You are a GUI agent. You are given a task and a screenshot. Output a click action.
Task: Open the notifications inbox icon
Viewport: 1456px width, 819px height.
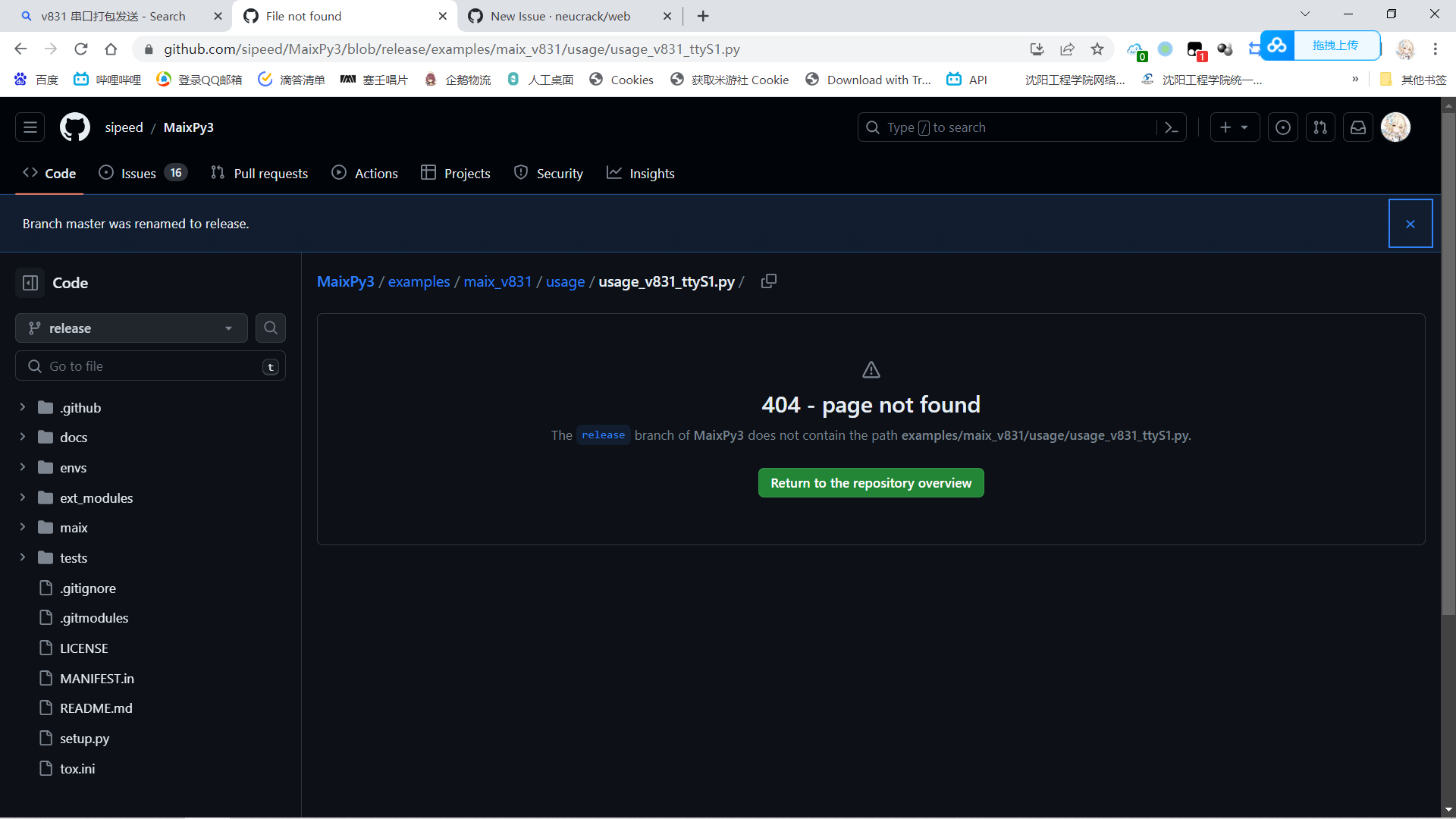[x=1357, y=127]
